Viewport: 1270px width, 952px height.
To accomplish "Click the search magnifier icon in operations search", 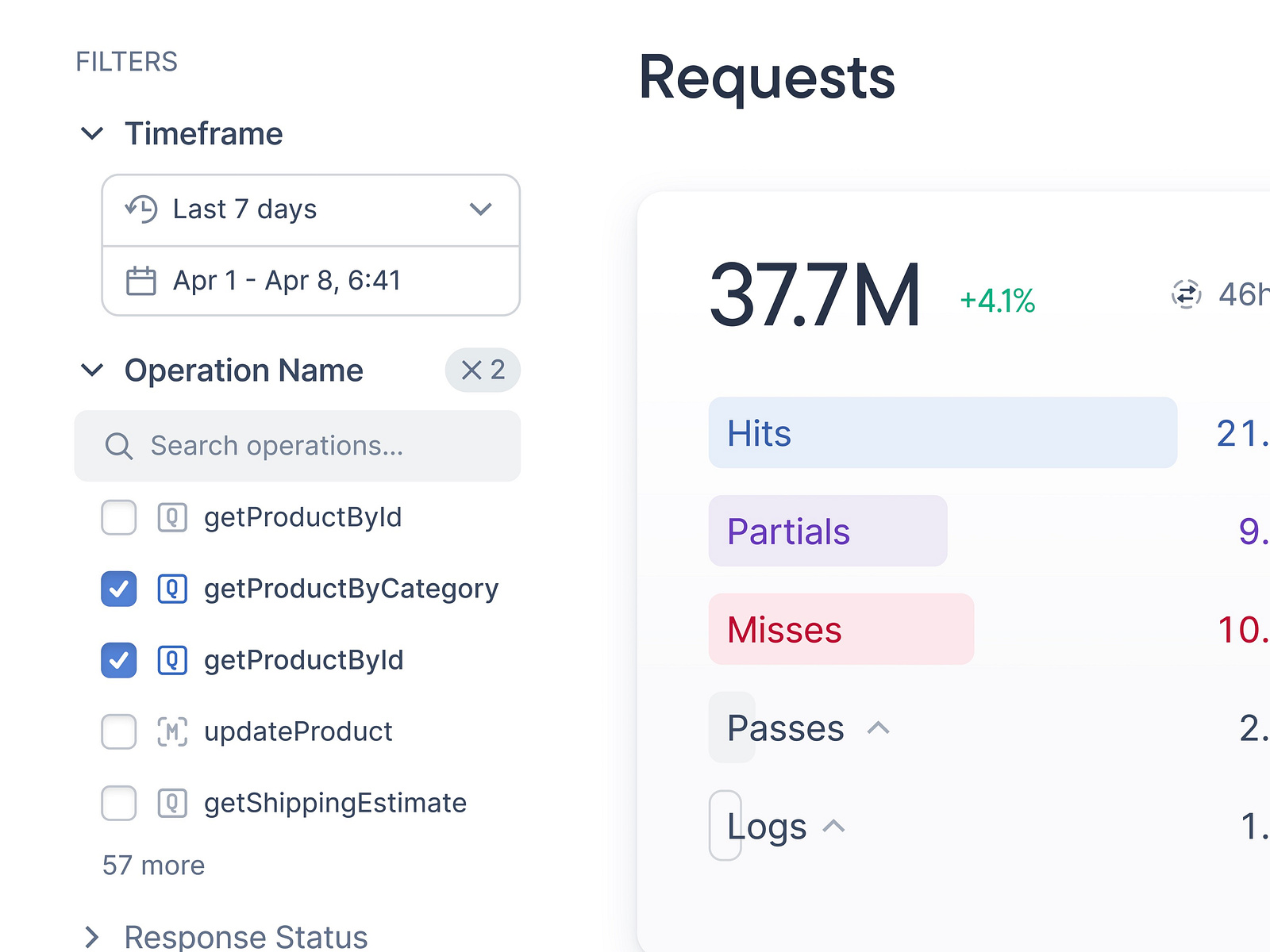I will click(119, 446).
